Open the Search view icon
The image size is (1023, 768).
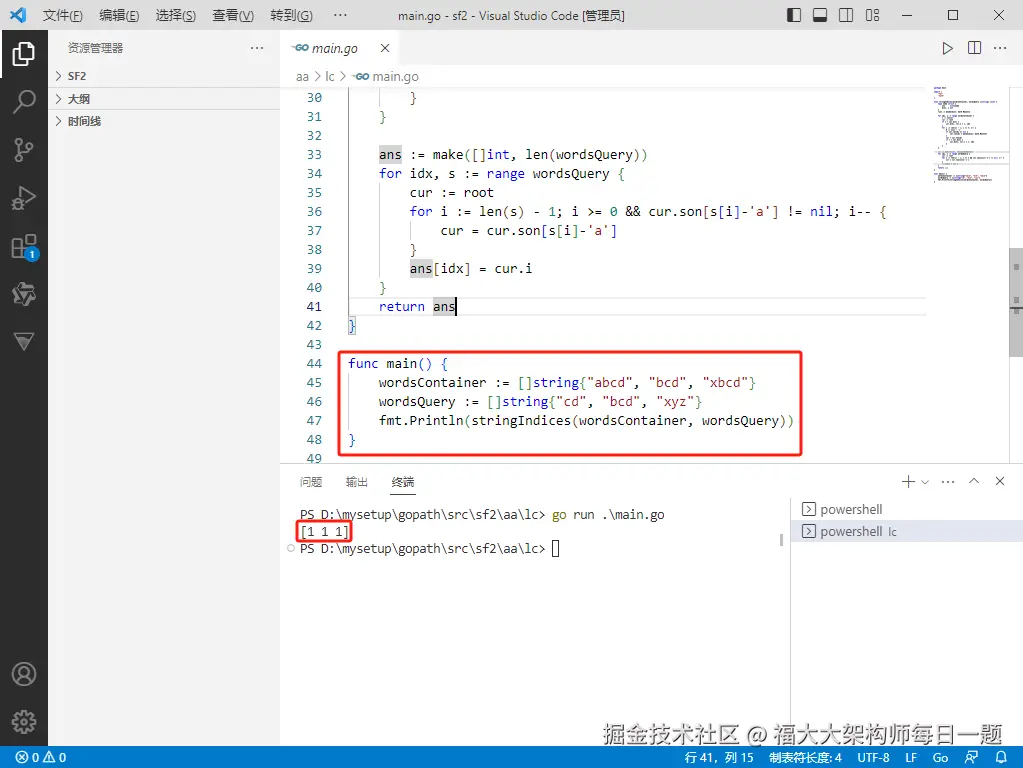[x=23, y=102]
